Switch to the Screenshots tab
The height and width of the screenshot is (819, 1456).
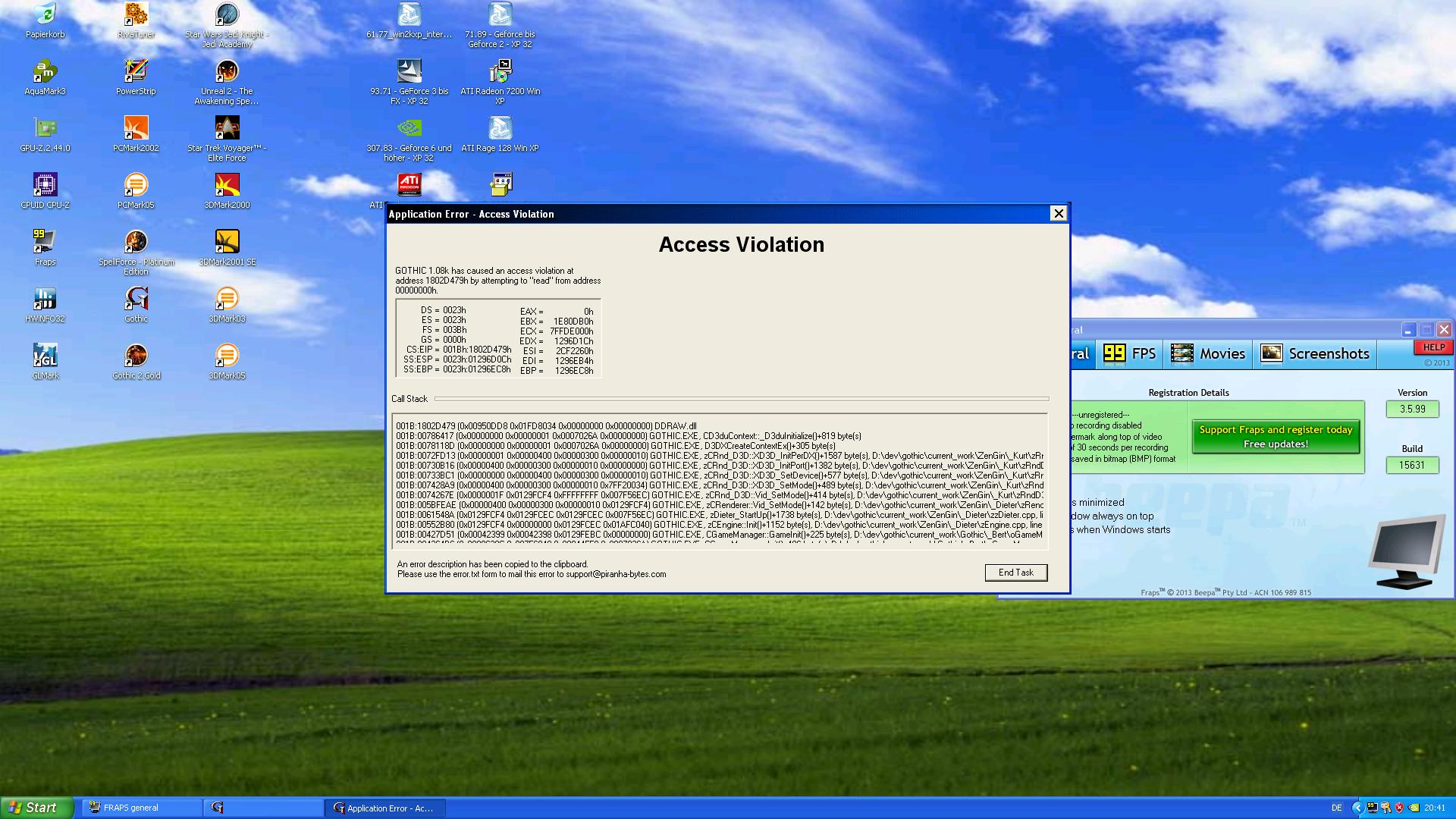coord(1314,353)
